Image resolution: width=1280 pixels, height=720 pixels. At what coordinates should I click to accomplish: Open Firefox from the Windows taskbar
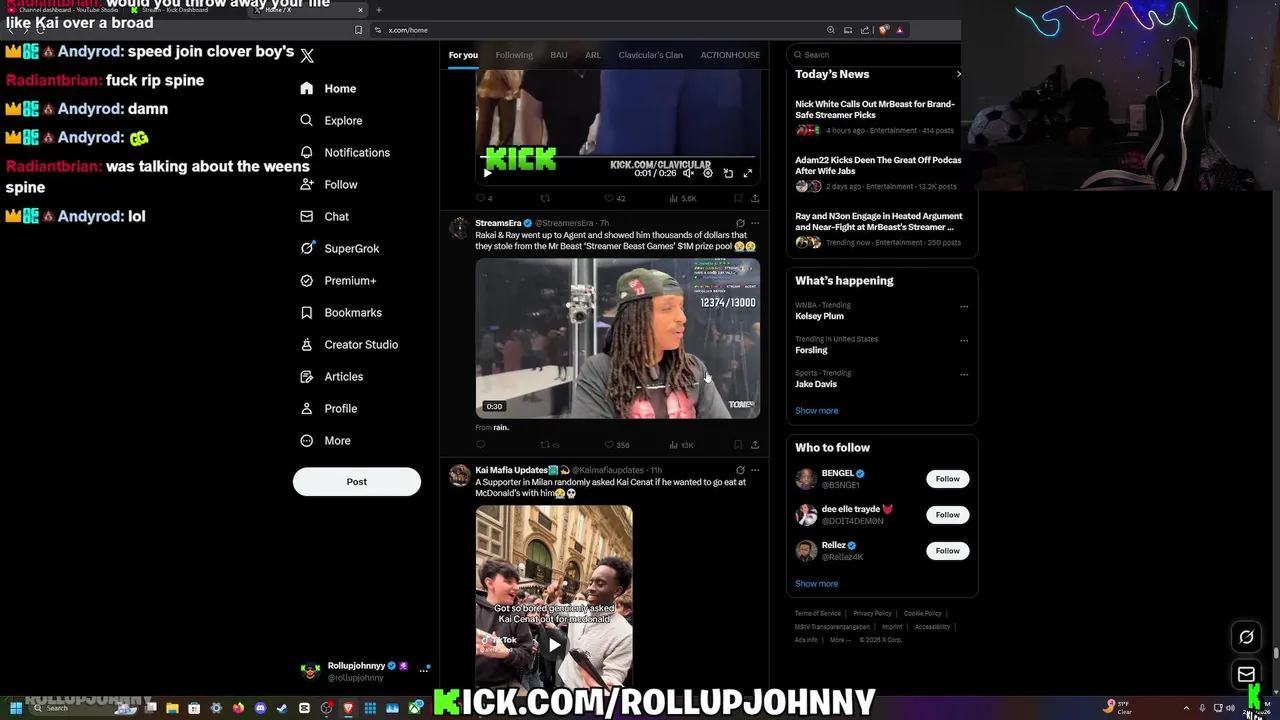click(x=238, y=708)
